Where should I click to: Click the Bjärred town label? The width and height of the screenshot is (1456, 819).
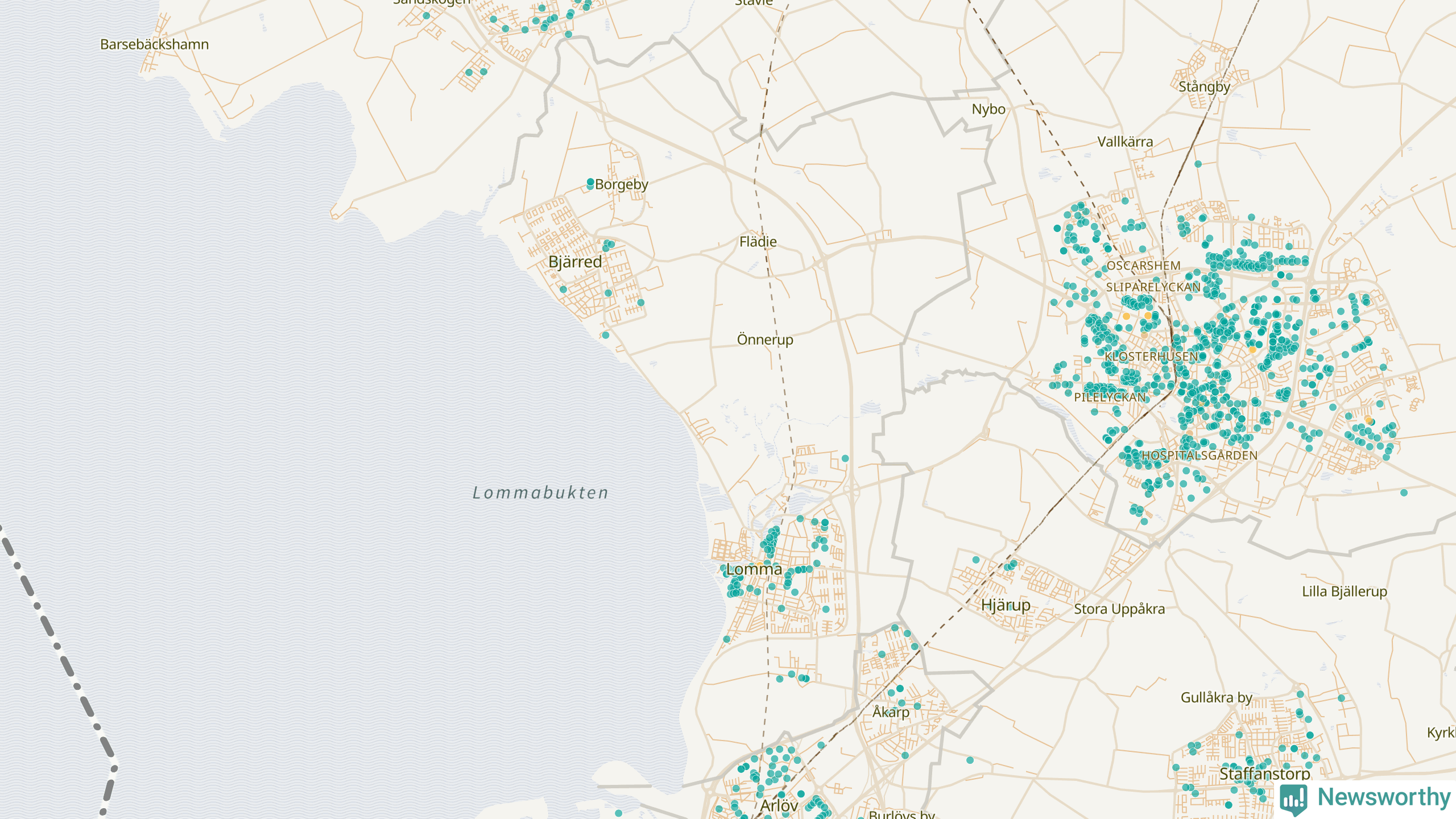coord(574,262)
